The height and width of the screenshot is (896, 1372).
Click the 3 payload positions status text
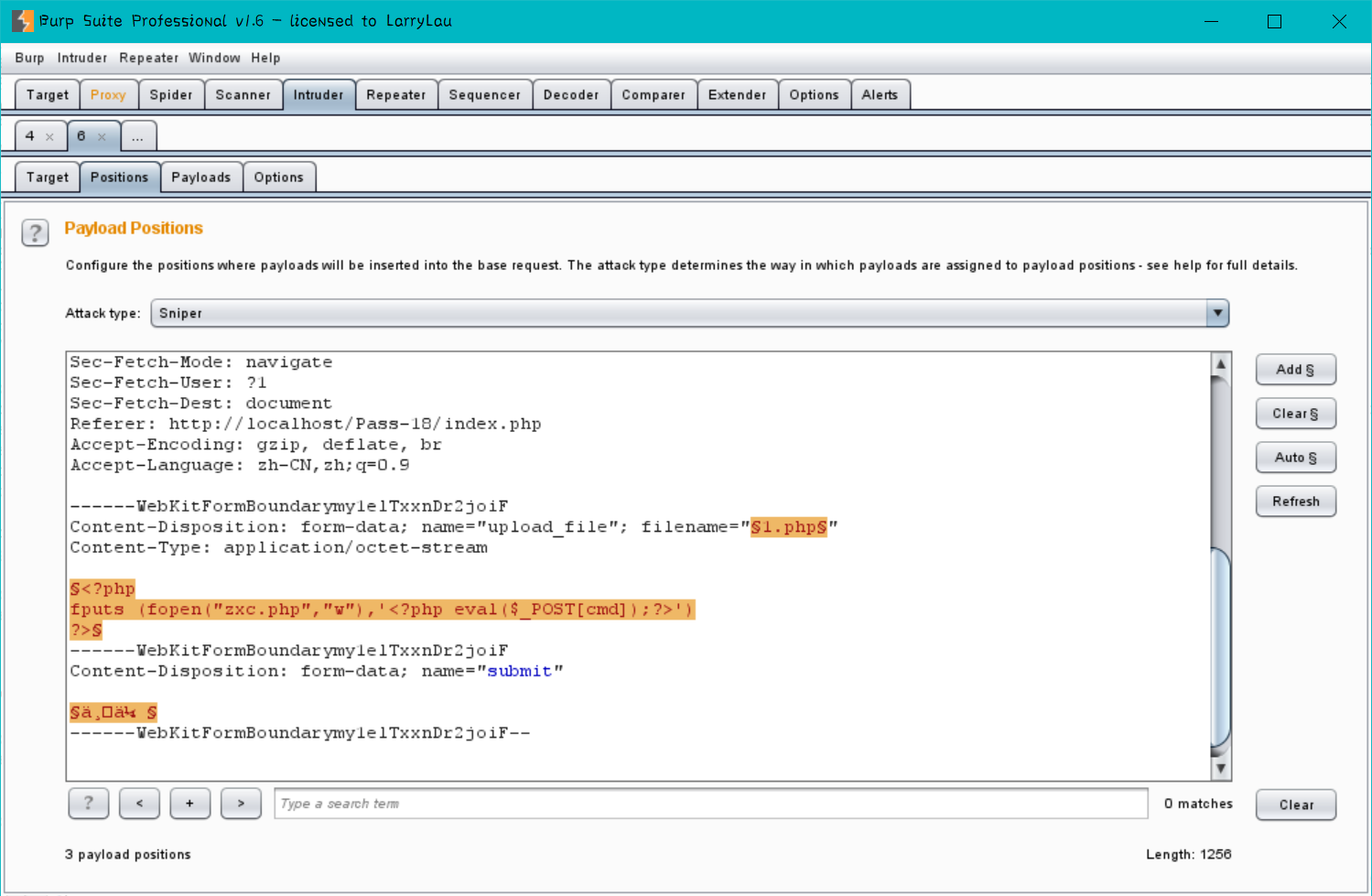[x=128, y=854]
